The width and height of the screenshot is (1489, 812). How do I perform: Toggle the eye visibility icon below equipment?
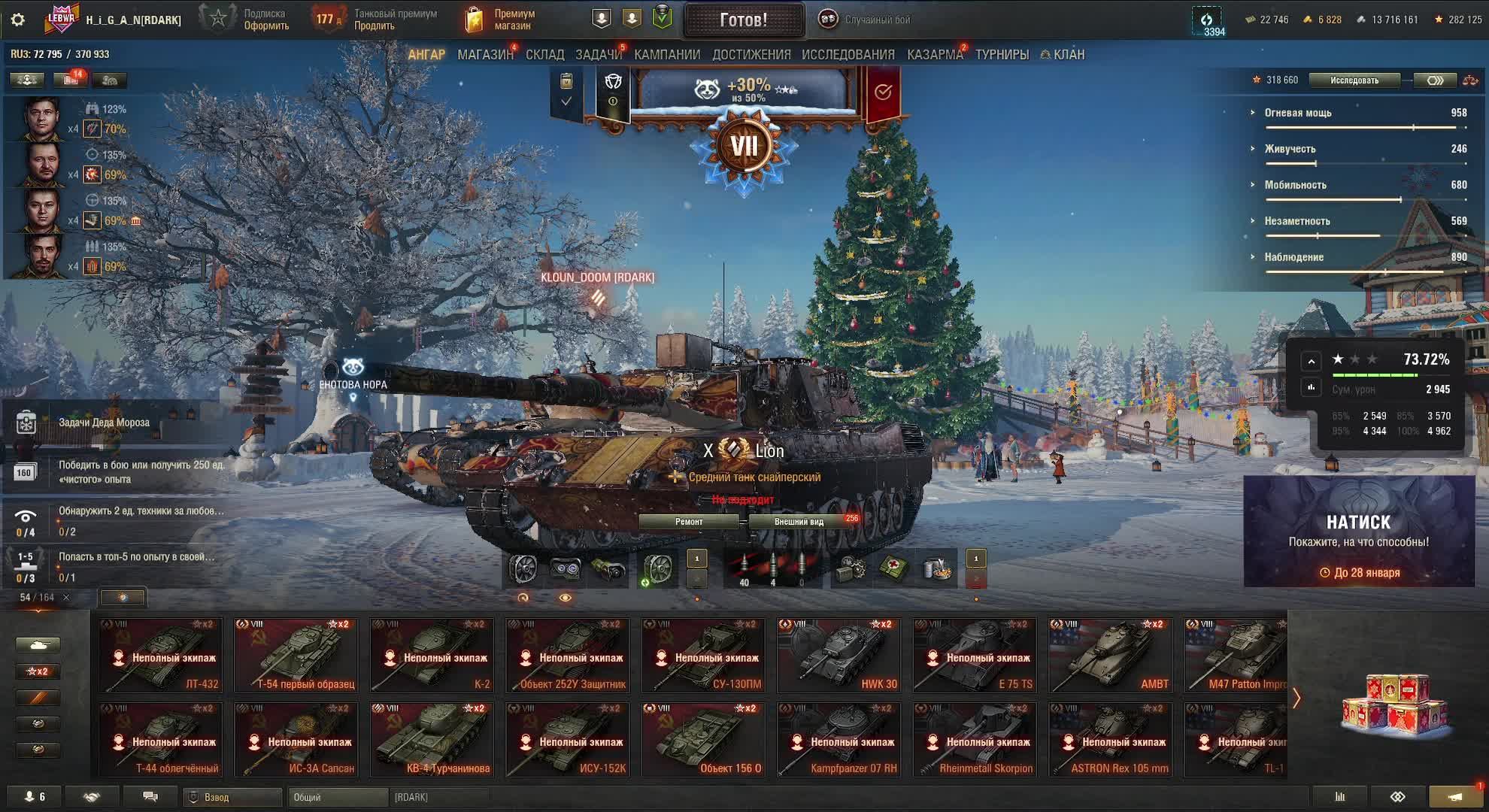click(566, 598)
